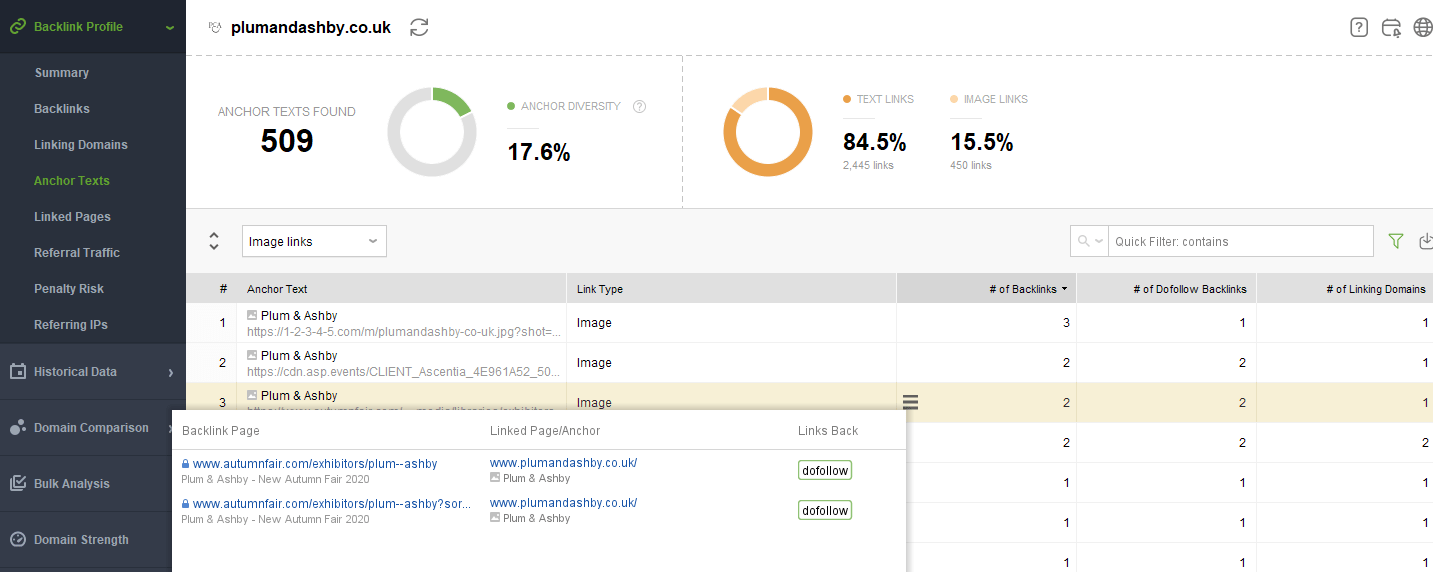1433x572 pixels.
Task: Open Referring IPs section
Action: (x=71, y=325)
